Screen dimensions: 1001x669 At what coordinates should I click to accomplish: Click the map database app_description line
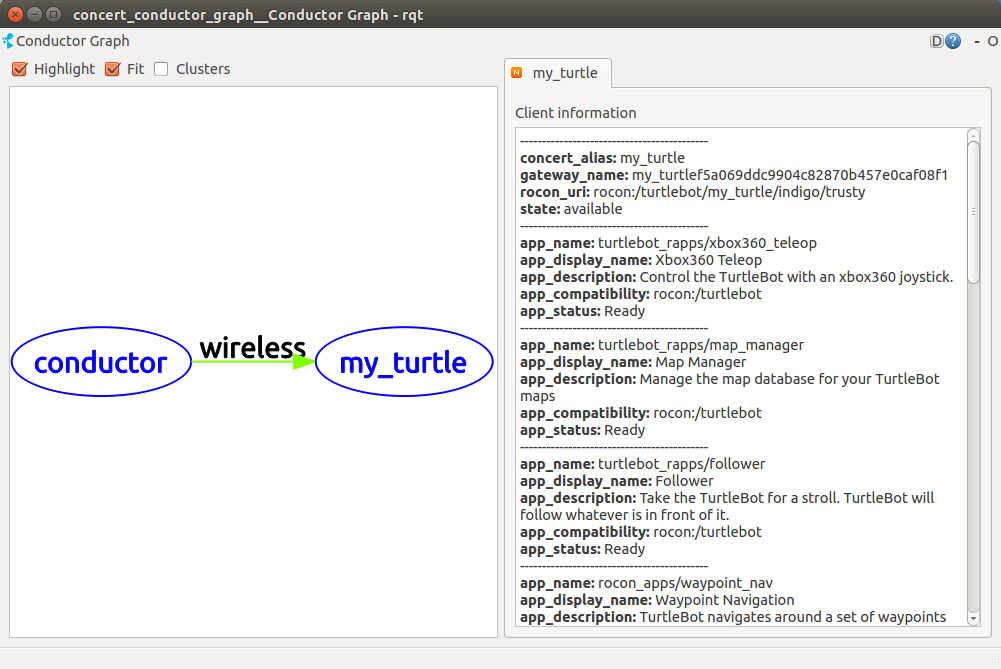(x=729, y=387)
